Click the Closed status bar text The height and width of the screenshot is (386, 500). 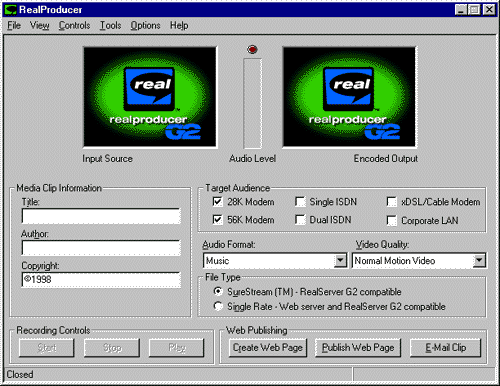pyautogui.click(x=20, y=375)
